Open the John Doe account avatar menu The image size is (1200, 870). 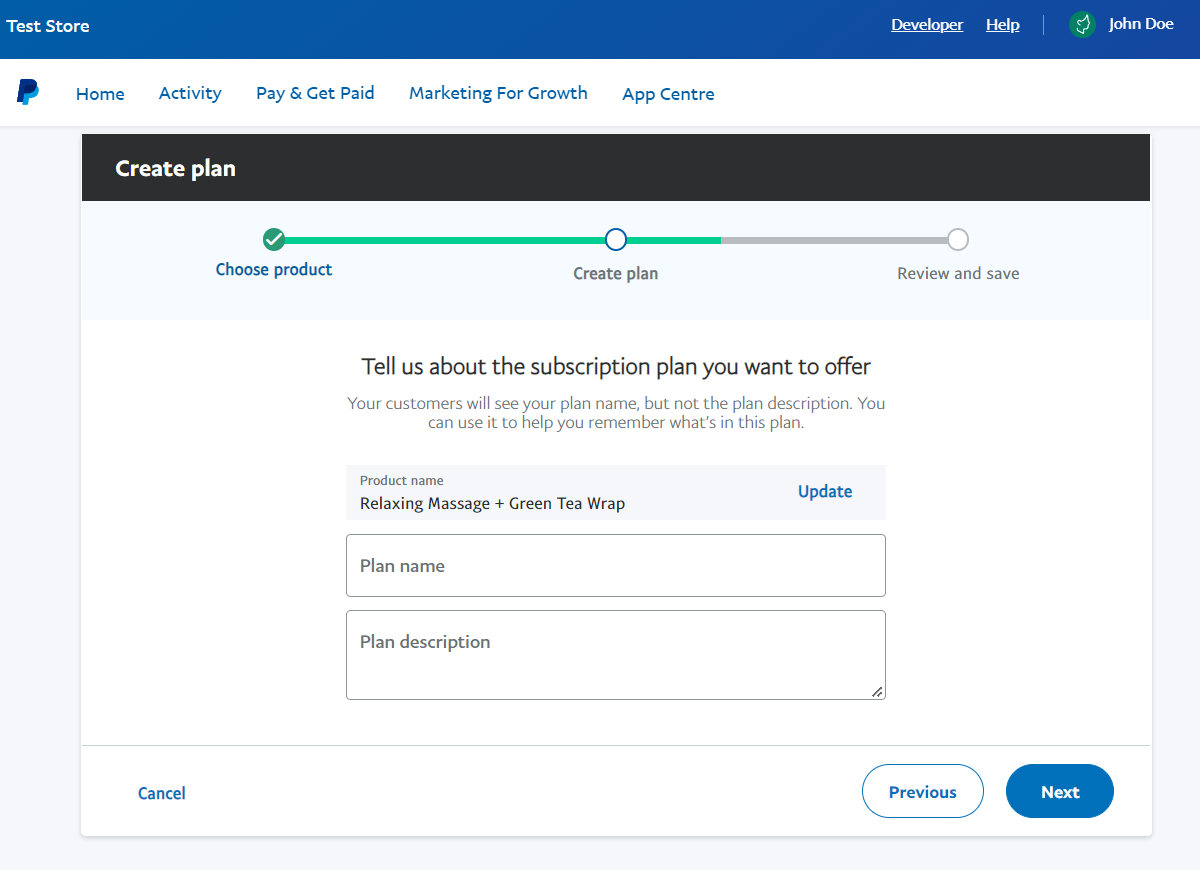tap(1140, 24)
